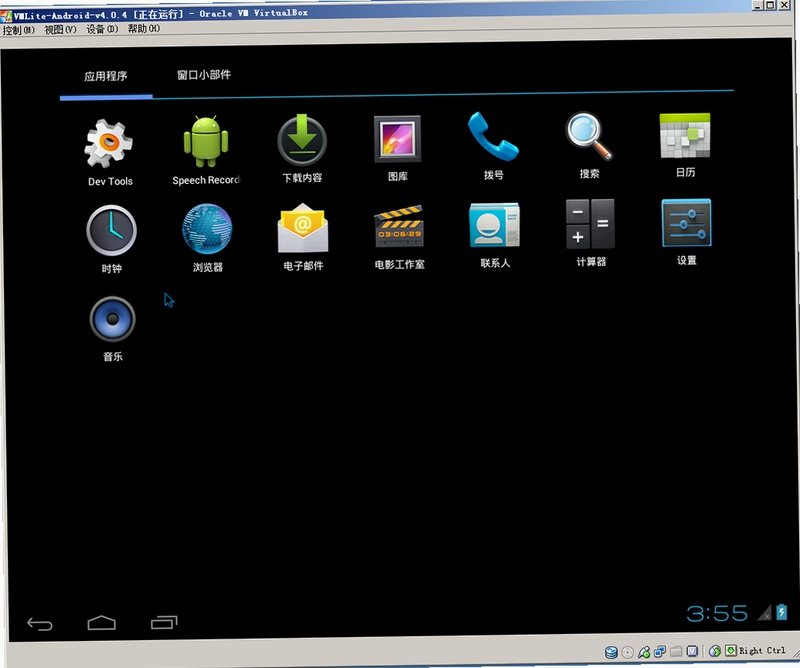Open the 设置 settings app
800x668 pixels.
tap(686, 222)
